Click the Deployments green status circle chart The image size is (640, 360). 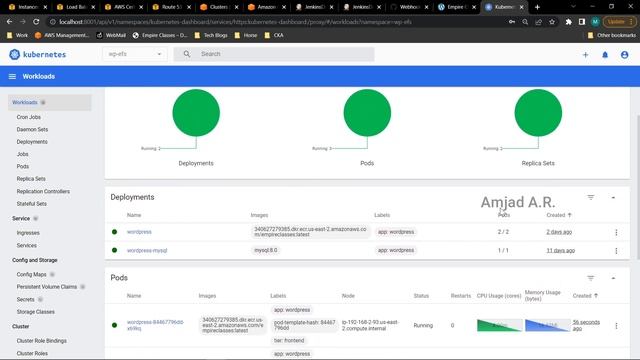pos(196,113)
